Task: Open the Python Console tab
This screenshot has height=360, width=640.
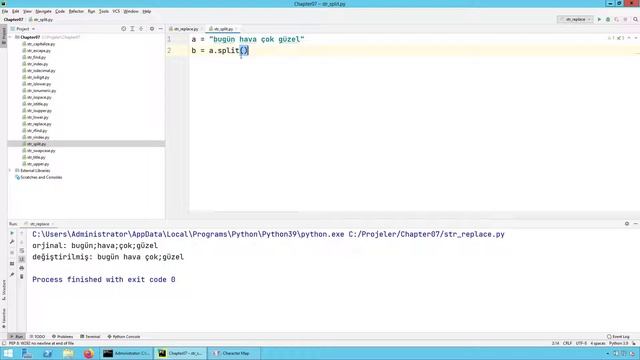Action: coord(124,337)
